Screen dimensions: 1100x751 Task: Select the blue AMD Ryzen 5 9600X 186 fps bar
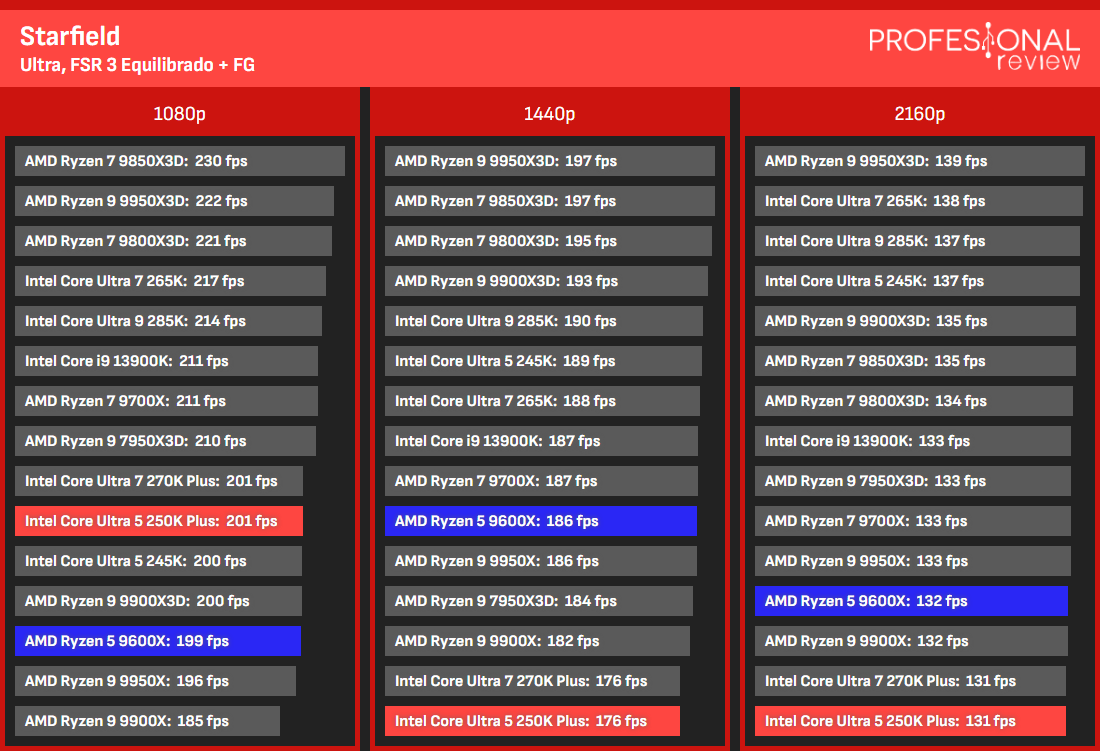click(x=541, y=521)
